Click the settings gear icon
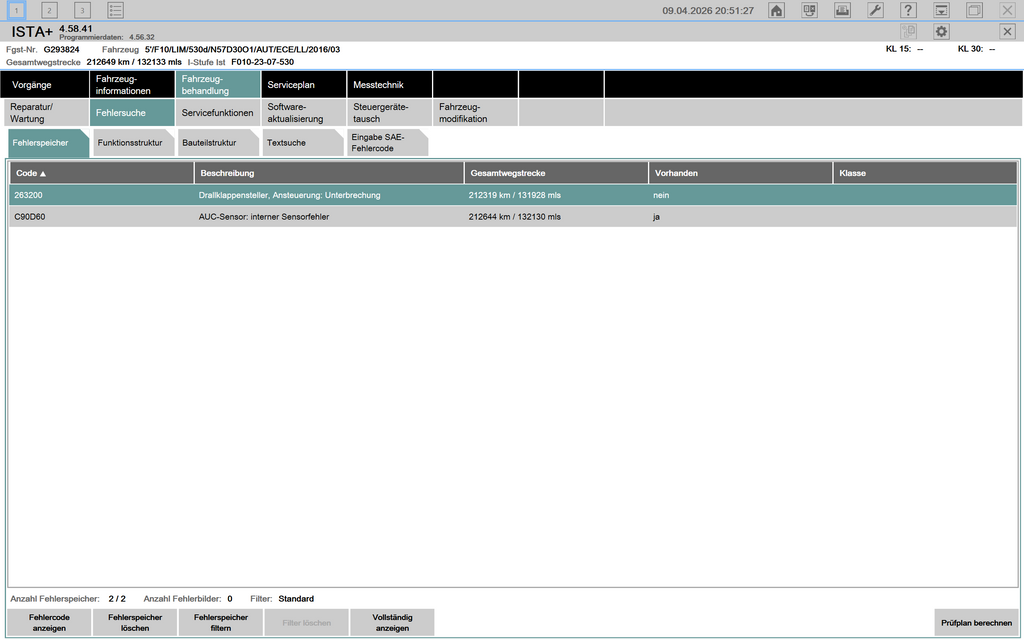Screen dimensions: 1024x640 [941, 32]
